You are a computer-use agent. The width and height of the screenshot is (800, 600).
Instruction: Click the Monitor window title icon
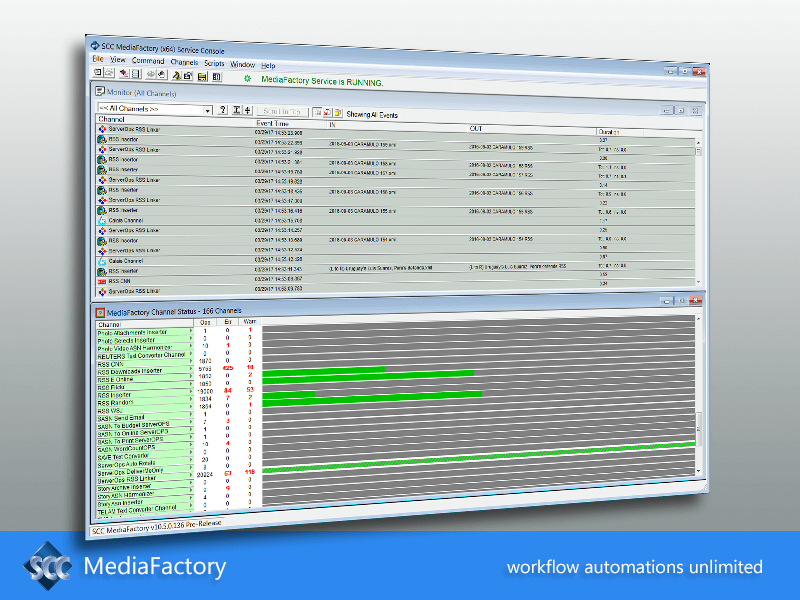100,91
